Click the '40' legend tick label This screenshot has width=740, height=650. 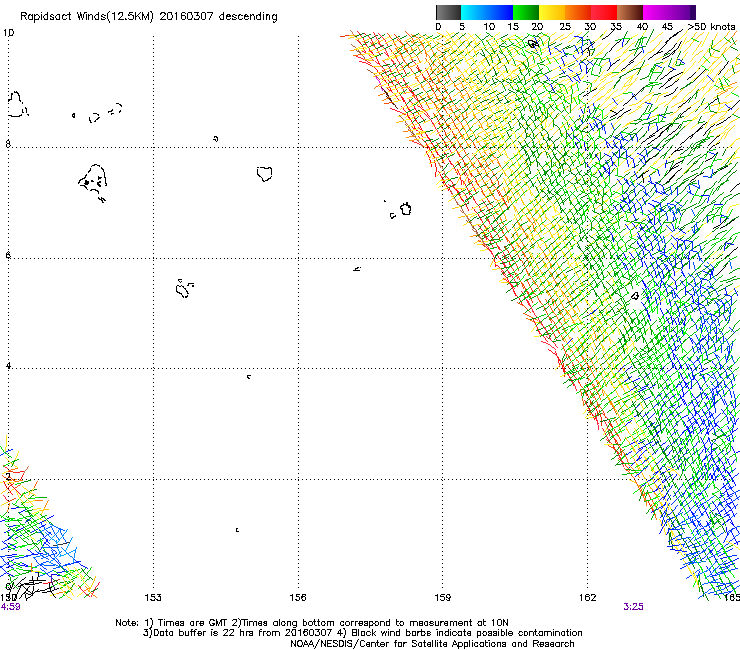point(642,27)
